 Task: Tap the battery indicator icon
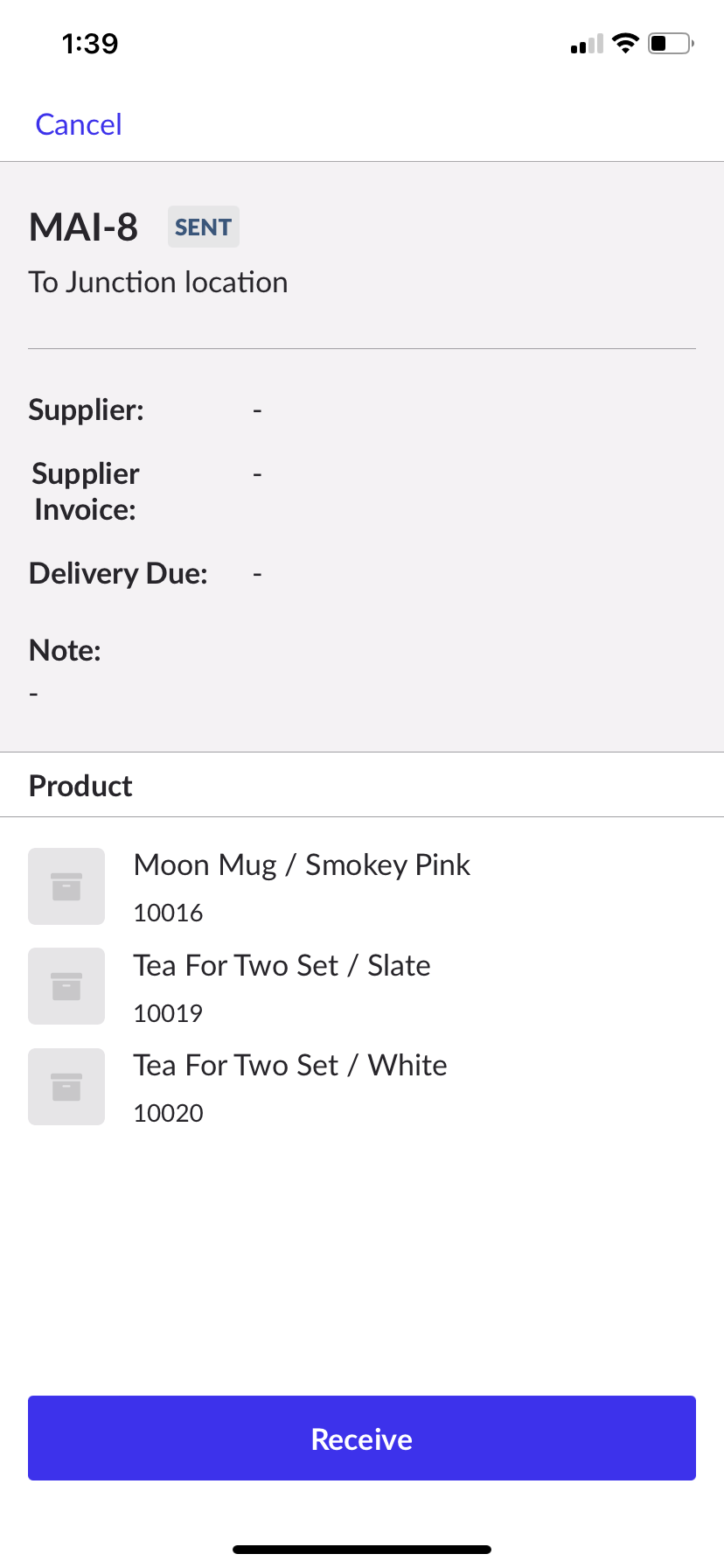[x=671, y=43]
